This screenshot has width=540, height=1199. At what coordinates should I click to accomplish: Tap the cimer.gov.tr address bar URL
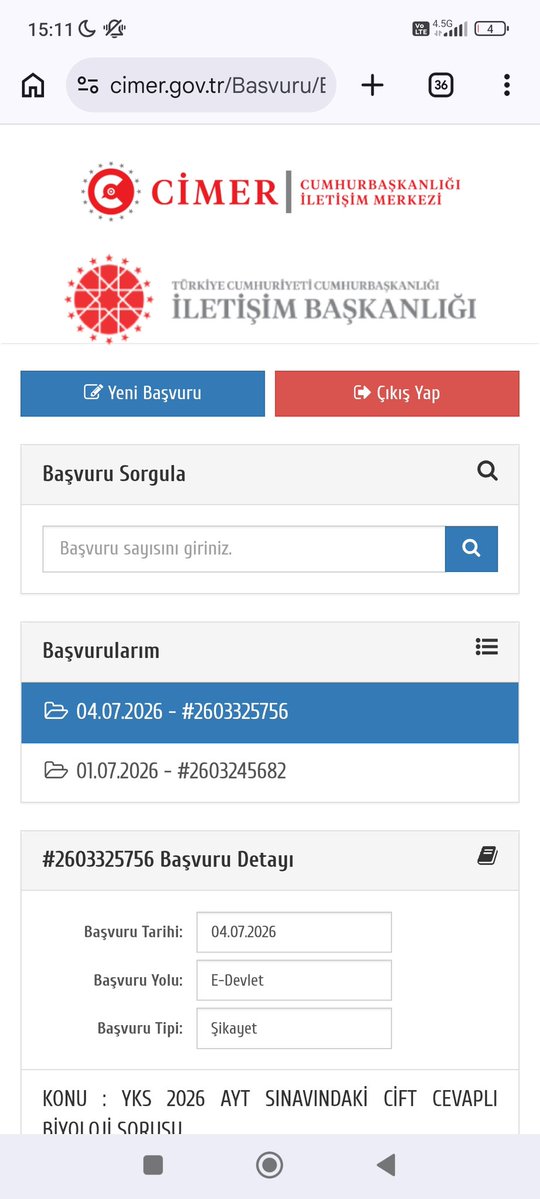[217, 86]
